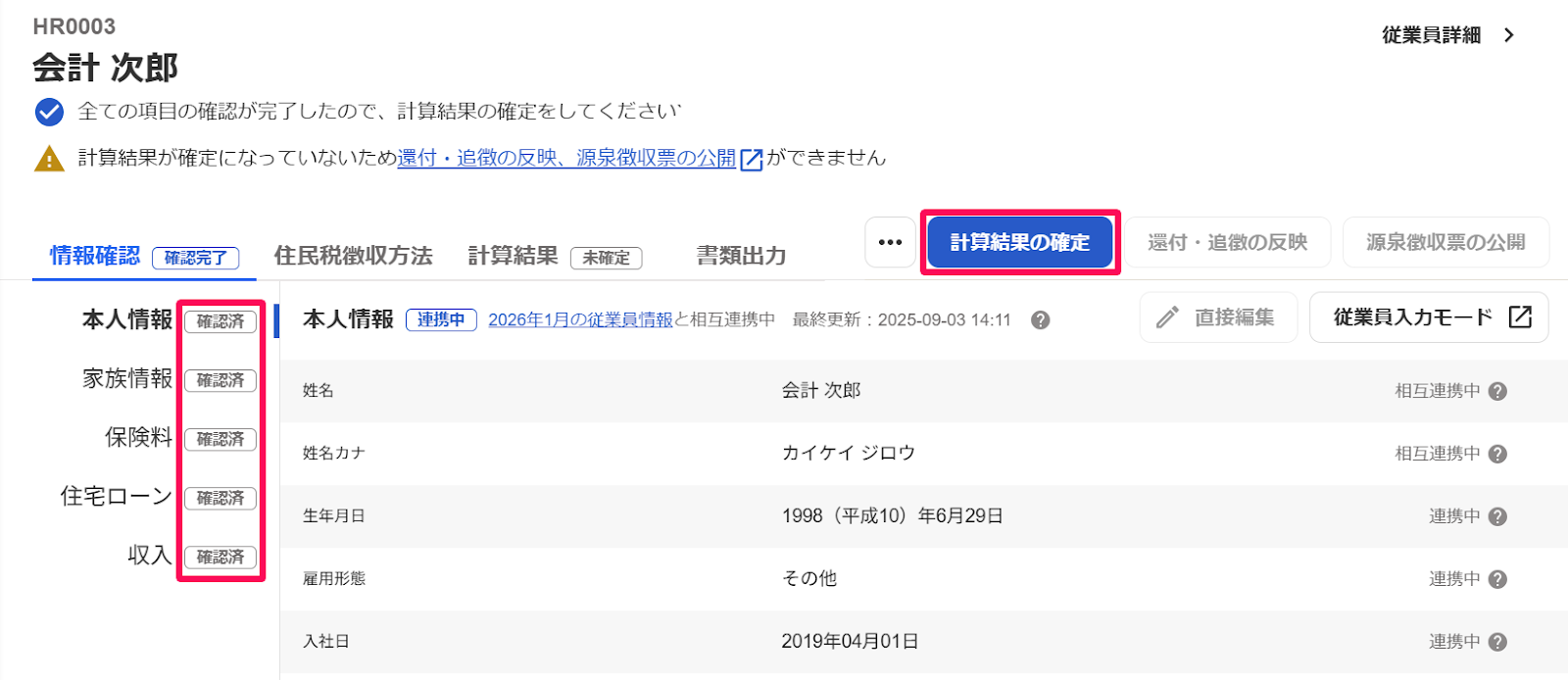Click the 確認完了 badge on the 情報確認 tab

click(x=196, y=258)
